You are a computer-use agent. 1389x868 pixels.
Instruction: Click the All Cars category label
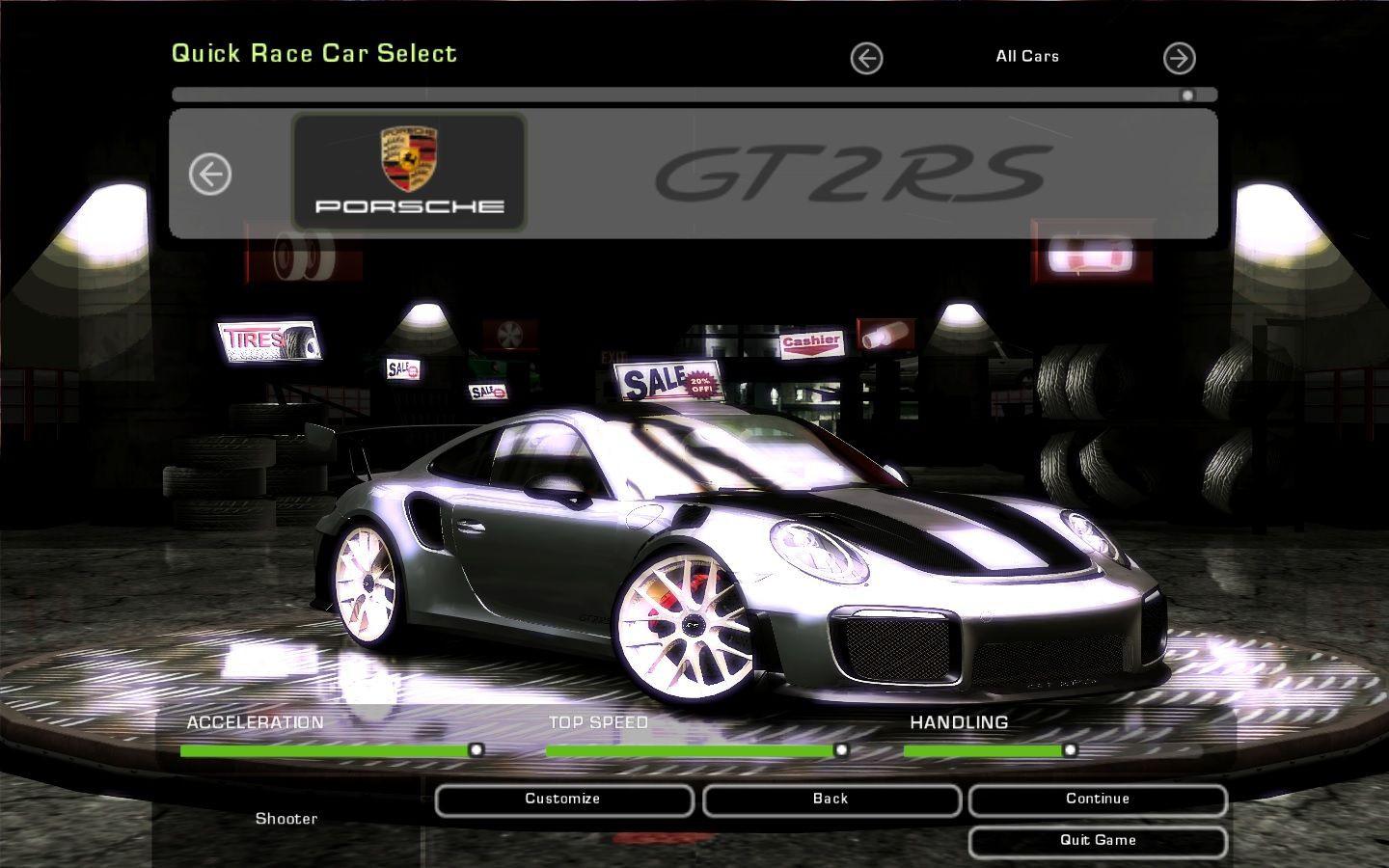tap(1027, 57)
